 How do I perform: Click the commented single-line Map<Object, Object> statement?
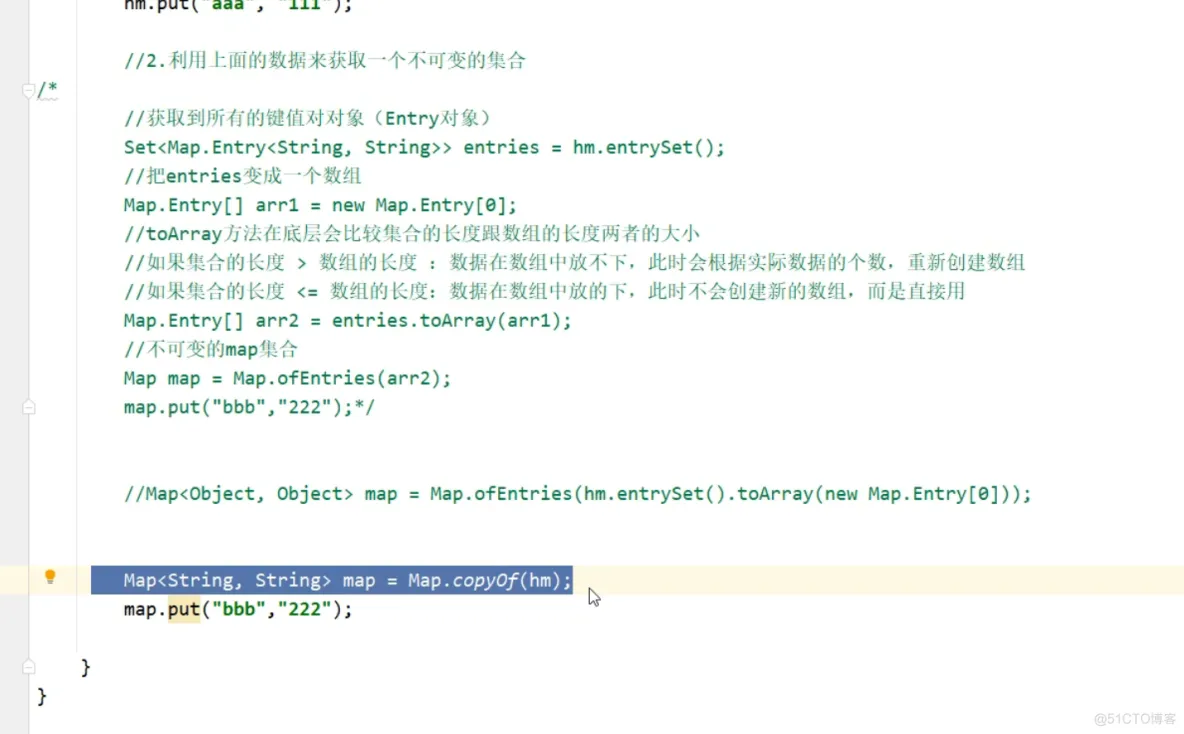[577, 494]
